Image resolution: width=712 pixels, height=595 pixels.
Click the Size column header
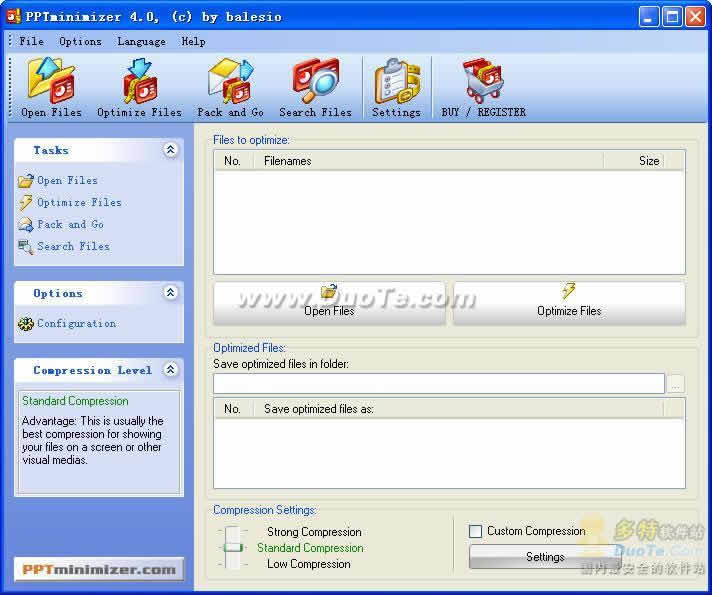coord(633,161)
